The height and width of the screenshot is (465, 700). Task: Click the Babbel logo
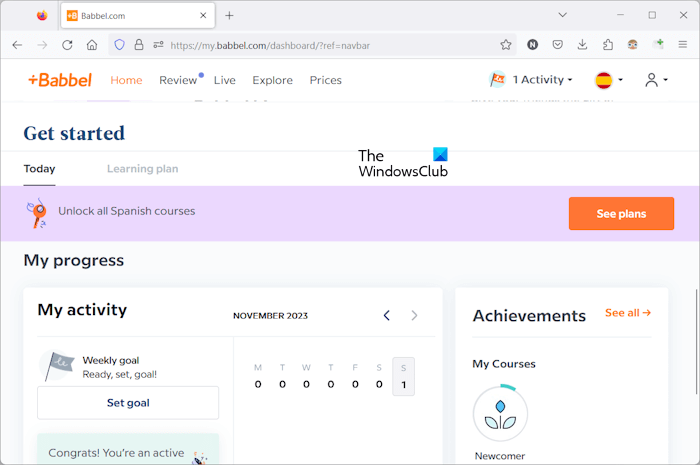pyautogui.click(x=60, y=80)
